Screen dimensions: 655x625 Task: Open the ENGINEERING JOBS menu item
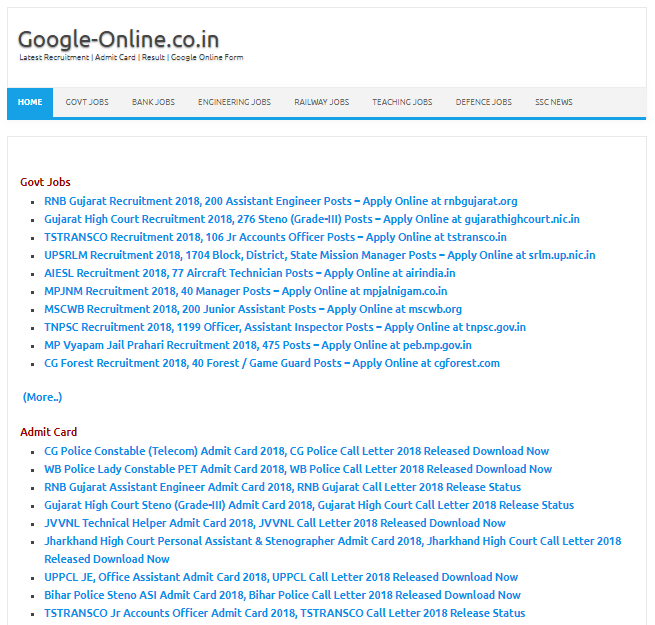click(234, 102)
